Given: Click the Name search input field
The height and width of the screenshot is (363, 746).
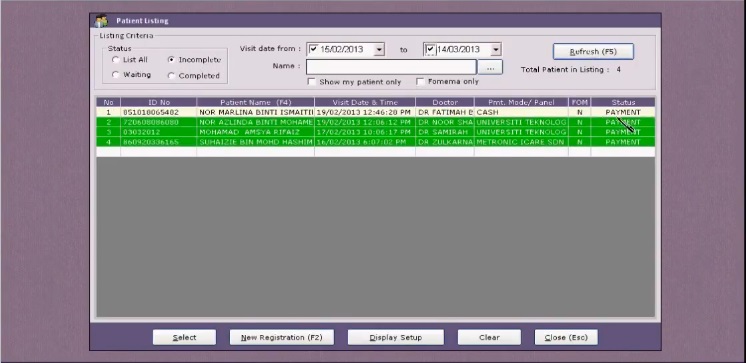Looking at the screenshot, I should click(391, 67).
